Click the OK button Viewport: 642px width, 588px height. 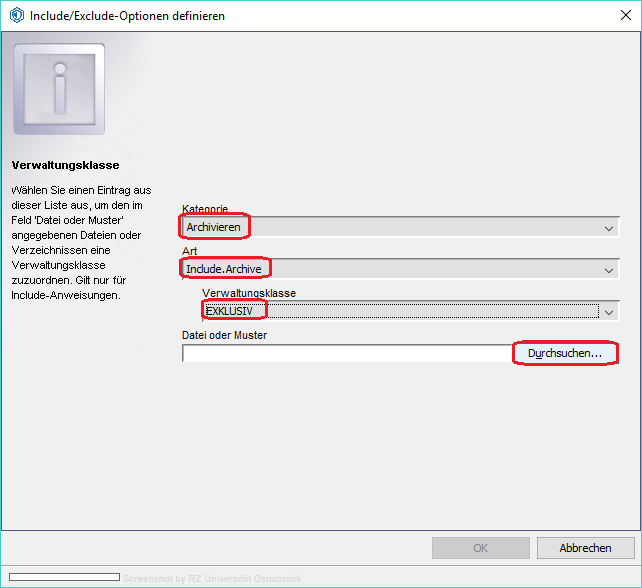[480, 548]
